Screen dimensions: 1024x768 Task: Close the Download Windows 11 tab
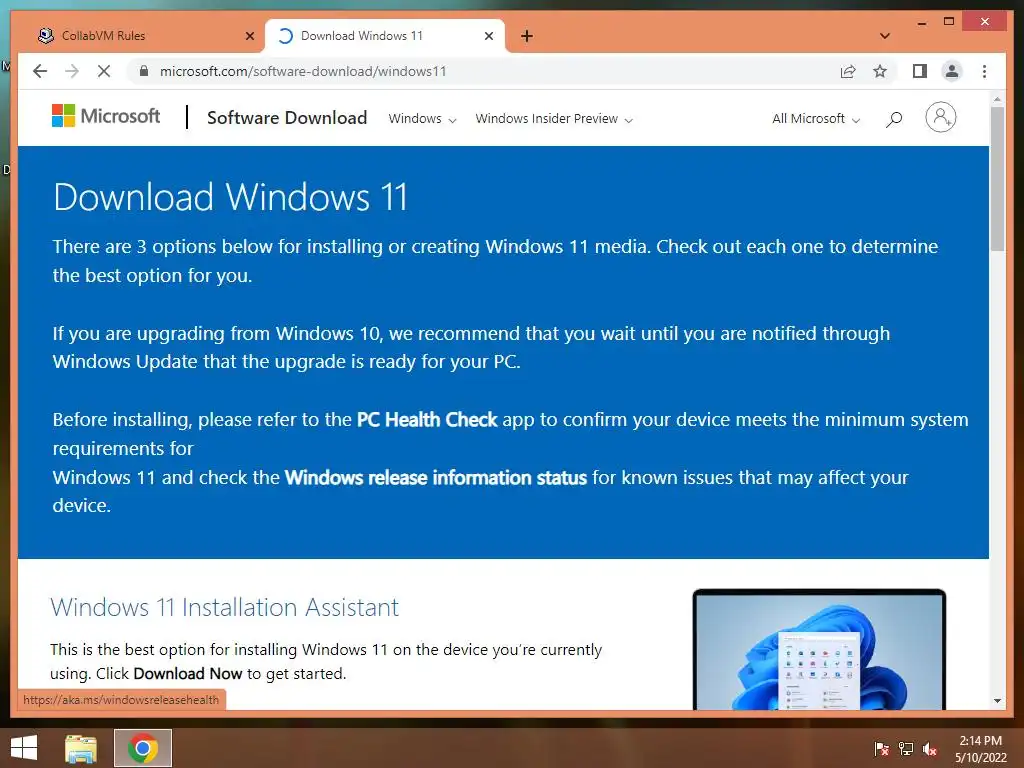tap(488, 36)
